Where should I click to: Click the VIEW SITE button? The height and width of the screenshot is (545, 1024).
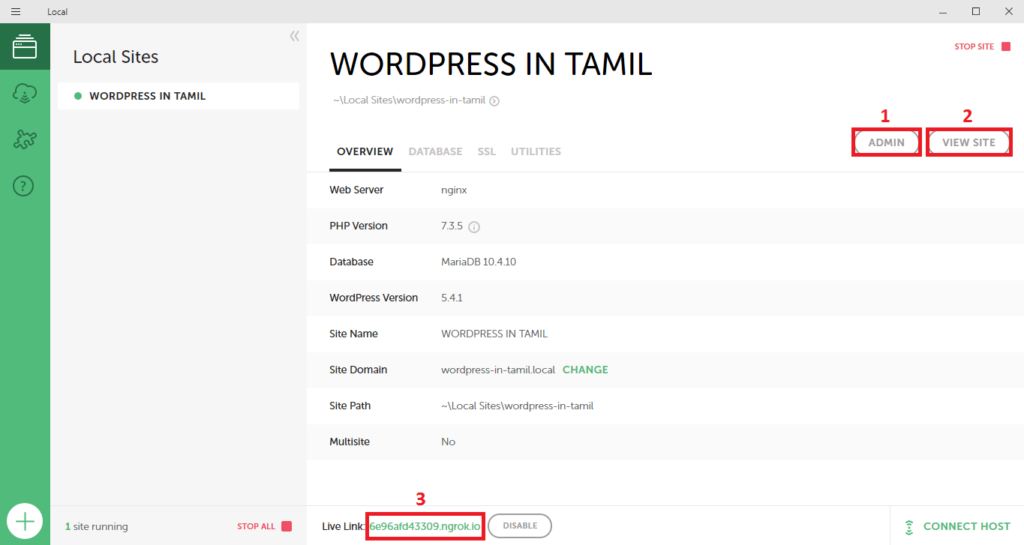pos(968,142)
